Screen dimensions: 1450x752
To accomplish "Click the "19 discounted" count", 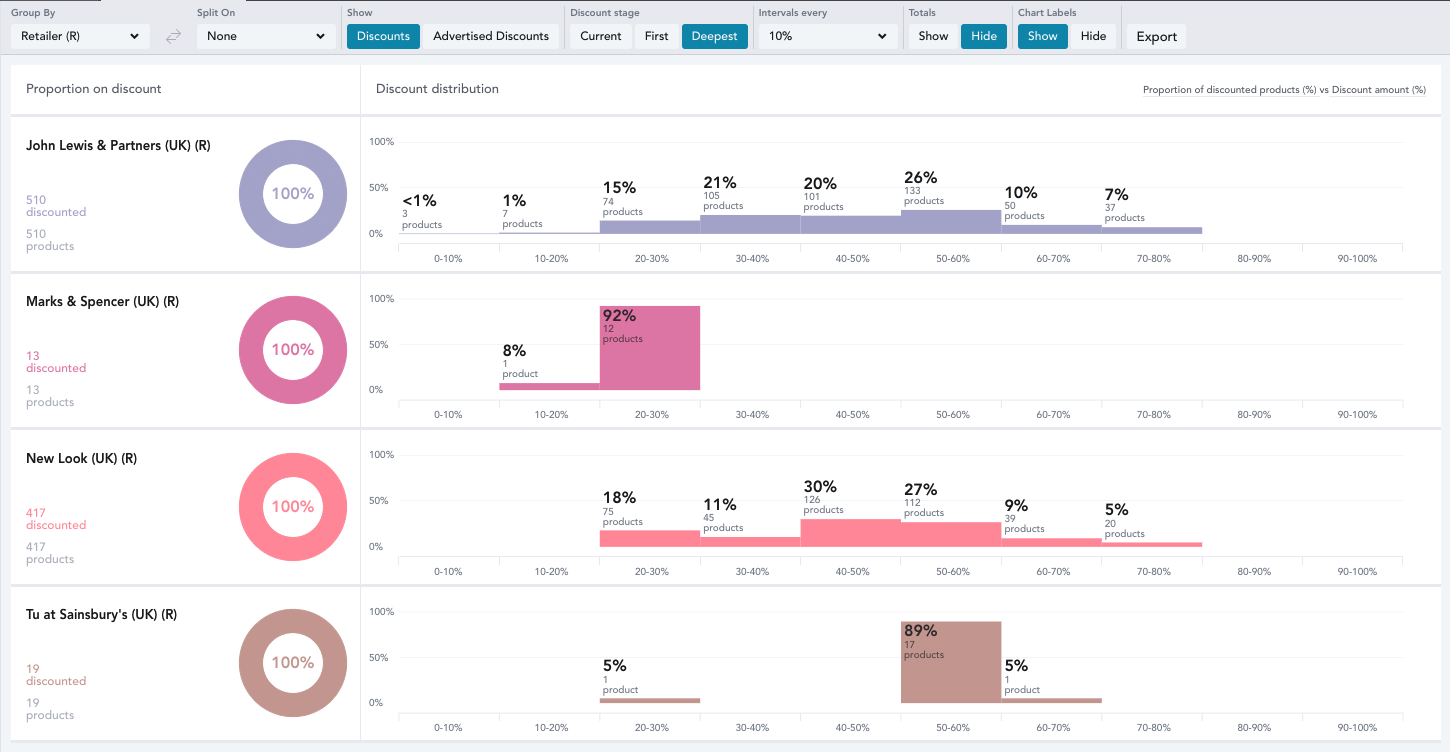I will (56, 675).
